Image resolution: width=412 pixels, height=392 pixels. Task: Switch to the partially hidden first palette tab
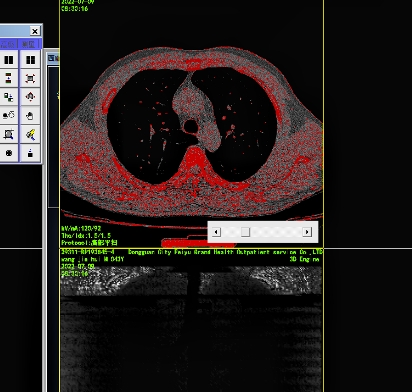[8, 44]
